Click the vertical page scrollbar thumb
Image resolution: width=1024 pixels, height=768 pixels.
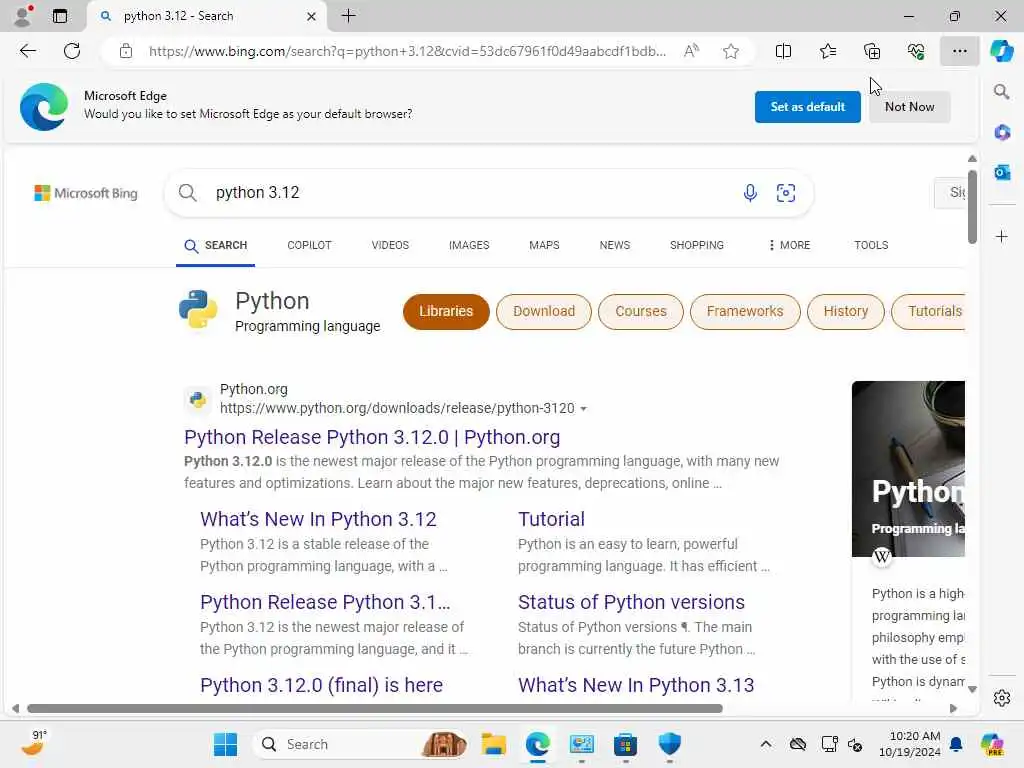click(x=972, y=206)
